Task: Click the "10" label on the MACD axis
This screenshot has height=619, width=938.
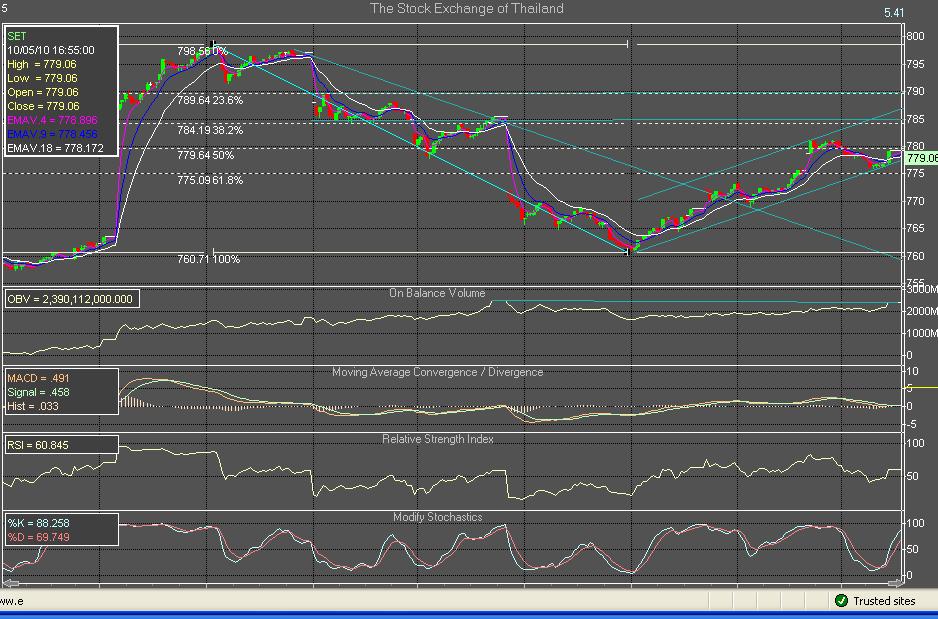Action: [x=912, y=371]
